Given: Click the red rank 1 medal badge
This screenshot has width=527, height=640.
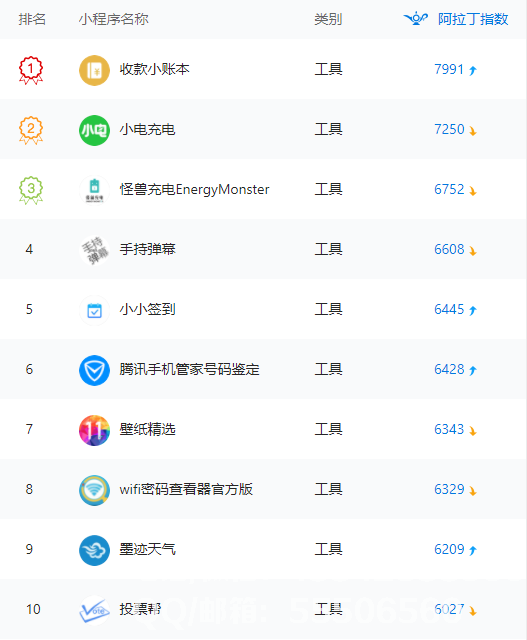Looking at the screenshot, I should tap(31, 70).
